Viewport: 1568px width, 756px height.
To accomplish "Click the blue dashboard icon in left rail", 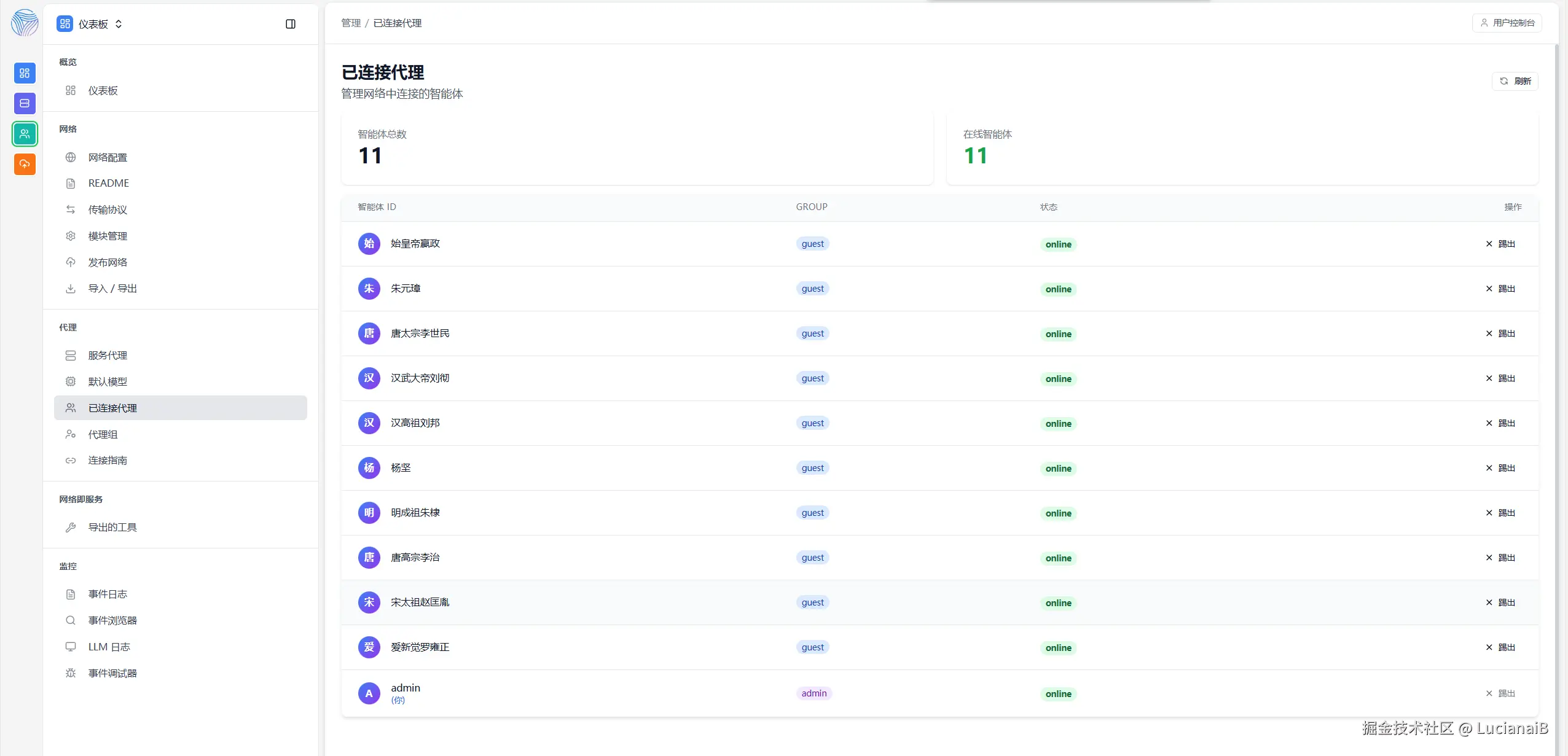I will pos(25,73).
